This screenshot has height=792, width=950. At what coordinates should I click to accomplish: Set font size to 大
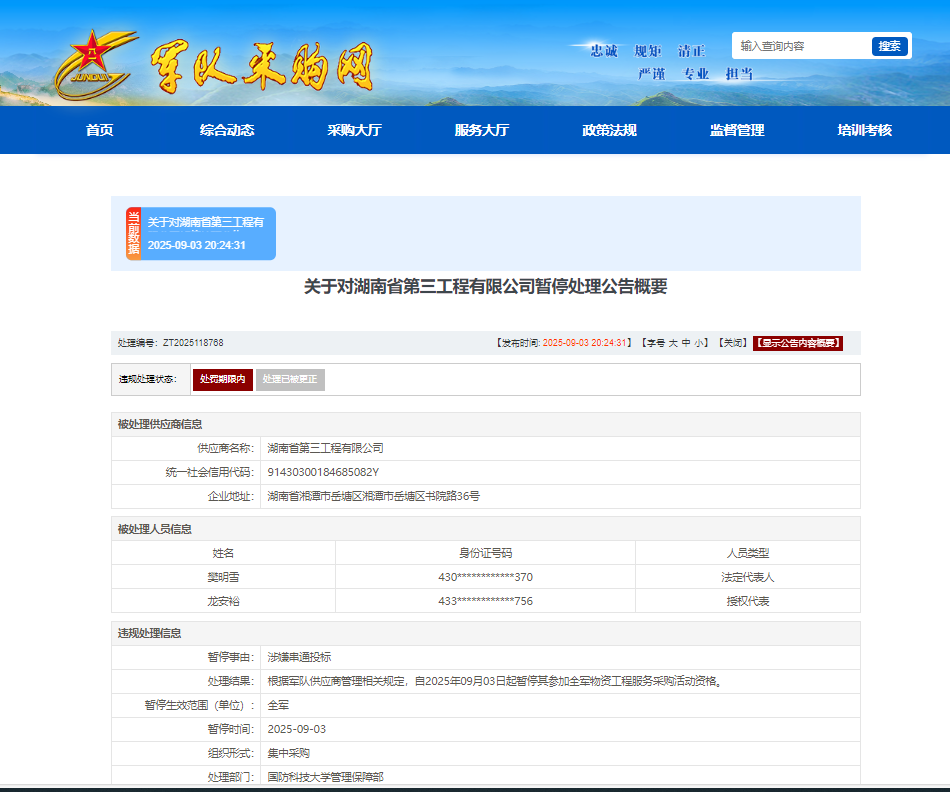pos(673,343)
